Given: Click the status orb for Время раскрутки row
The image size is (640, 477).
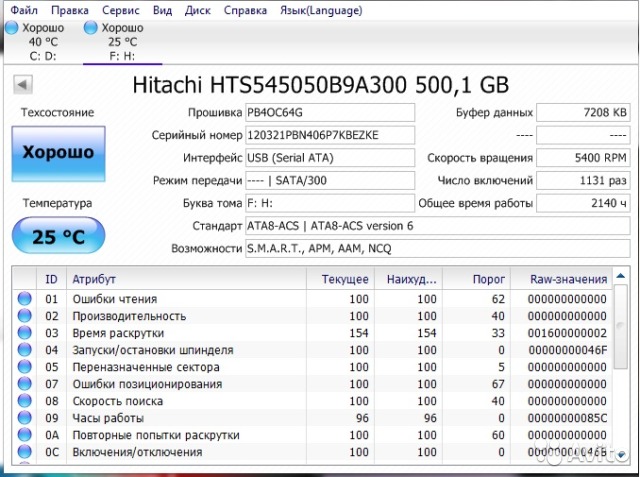Looking at the screenshot, I should click(x=24, y=333).
